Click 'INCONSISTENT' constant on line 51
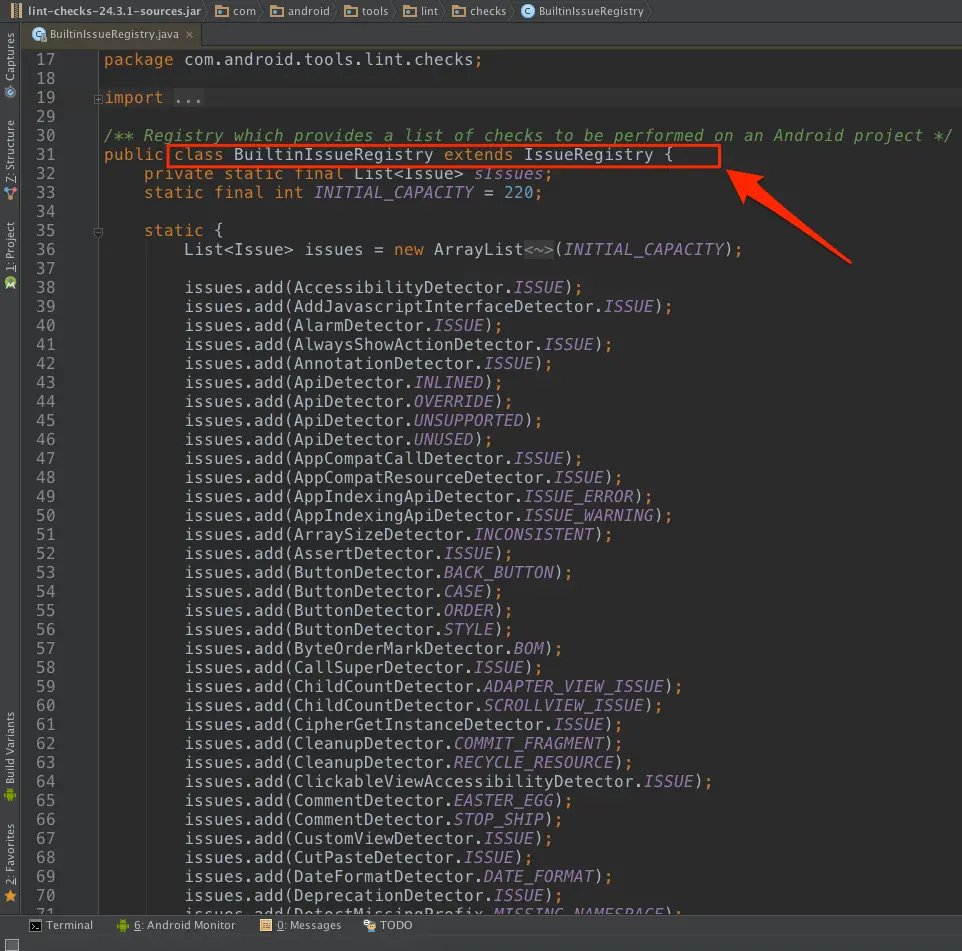Screen dimensions: 962x951 coord(533,534)
